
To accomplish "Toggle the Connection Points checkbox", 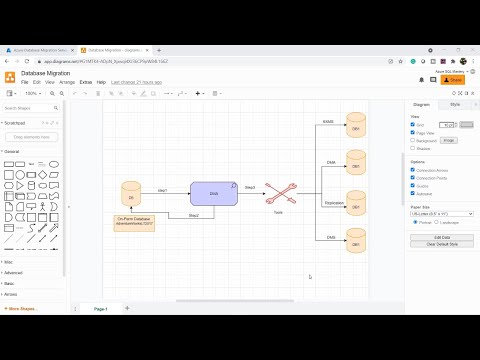I will [413, 178].
